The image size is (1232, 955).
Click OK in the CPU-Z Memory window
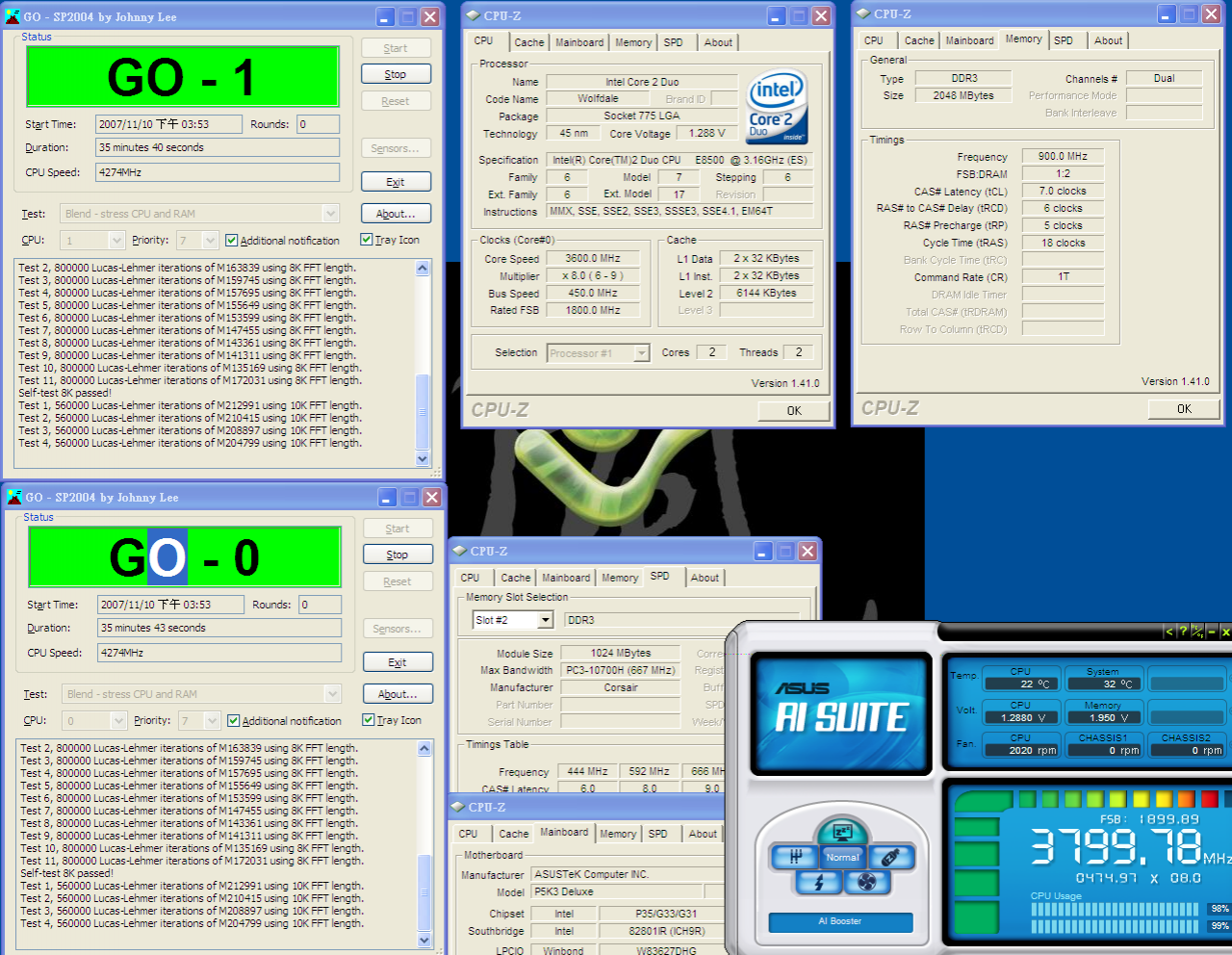[1184, 409]
